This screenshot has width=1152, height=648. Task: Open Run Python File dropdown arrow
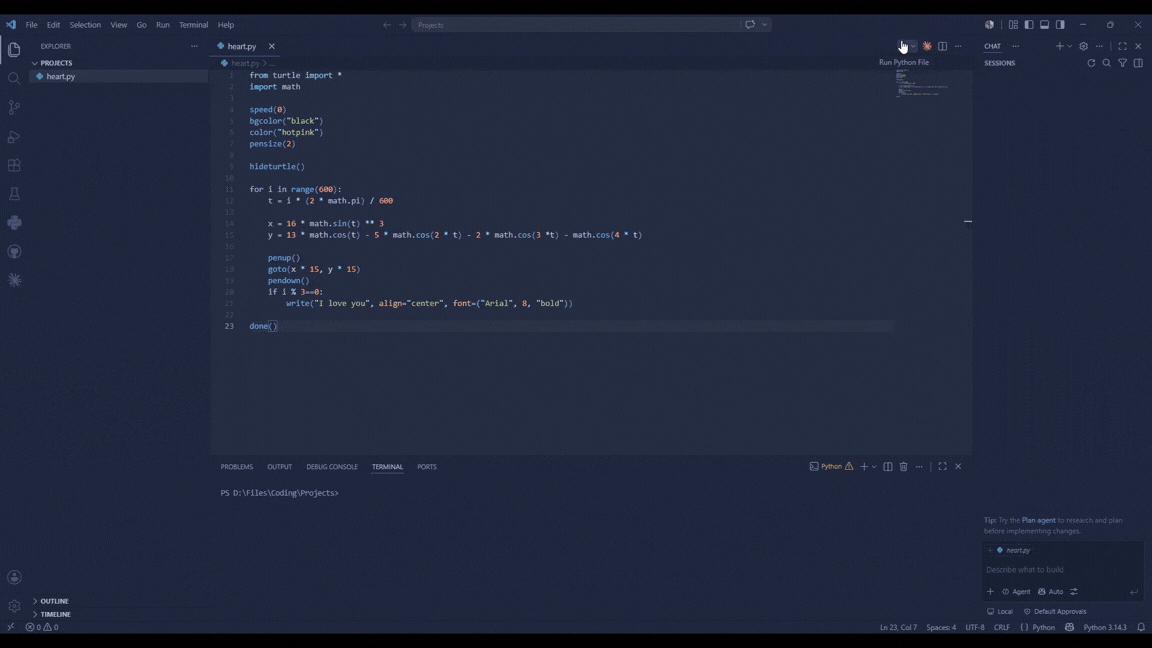click(913, 46)
